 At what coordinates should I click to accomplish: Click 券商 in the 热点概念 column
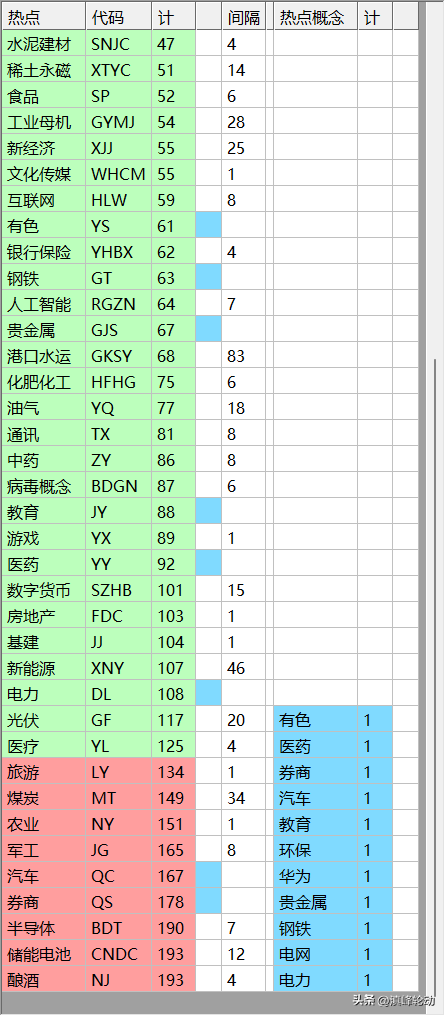(x=316, y=772)
